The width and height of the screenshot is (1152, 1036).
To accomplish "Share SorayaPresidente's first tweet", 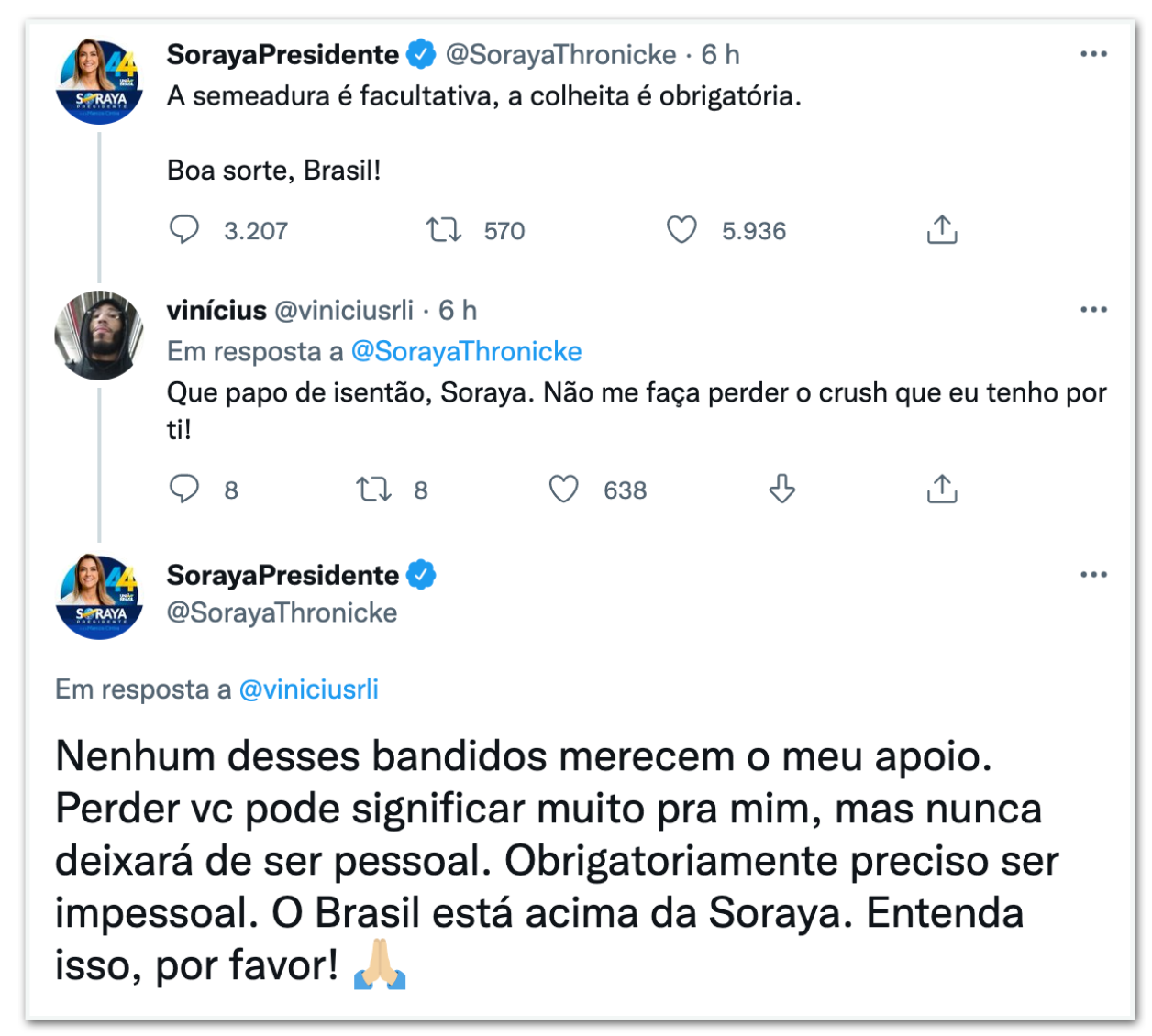I will (x=942, y=229).
